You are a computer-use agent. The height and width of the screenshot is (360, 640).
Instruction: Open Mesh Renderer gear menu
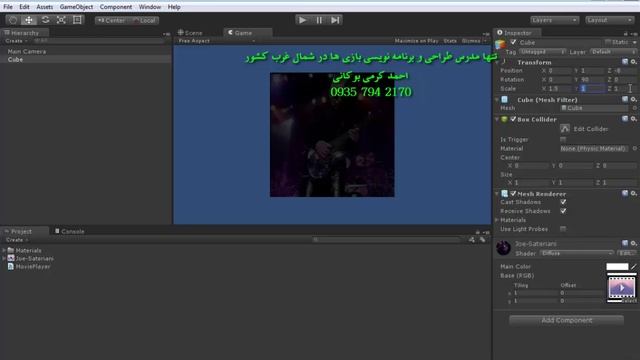633,193
